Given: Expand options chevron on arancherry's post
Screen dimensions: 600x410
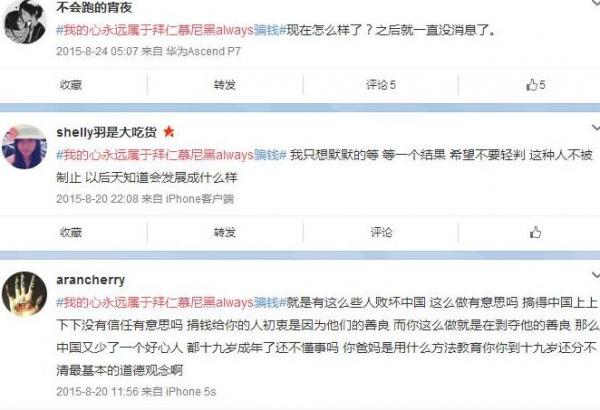Looking at the screenshot, I should 595,275.
